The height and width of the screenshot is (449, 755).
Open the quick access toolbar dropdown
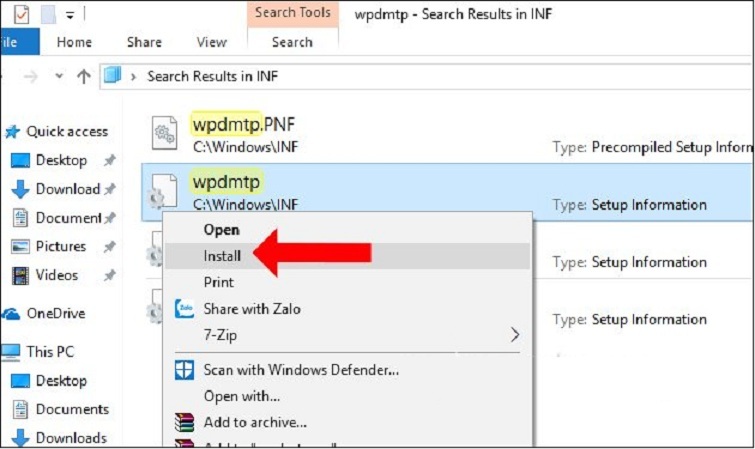[x=70, y=14]
